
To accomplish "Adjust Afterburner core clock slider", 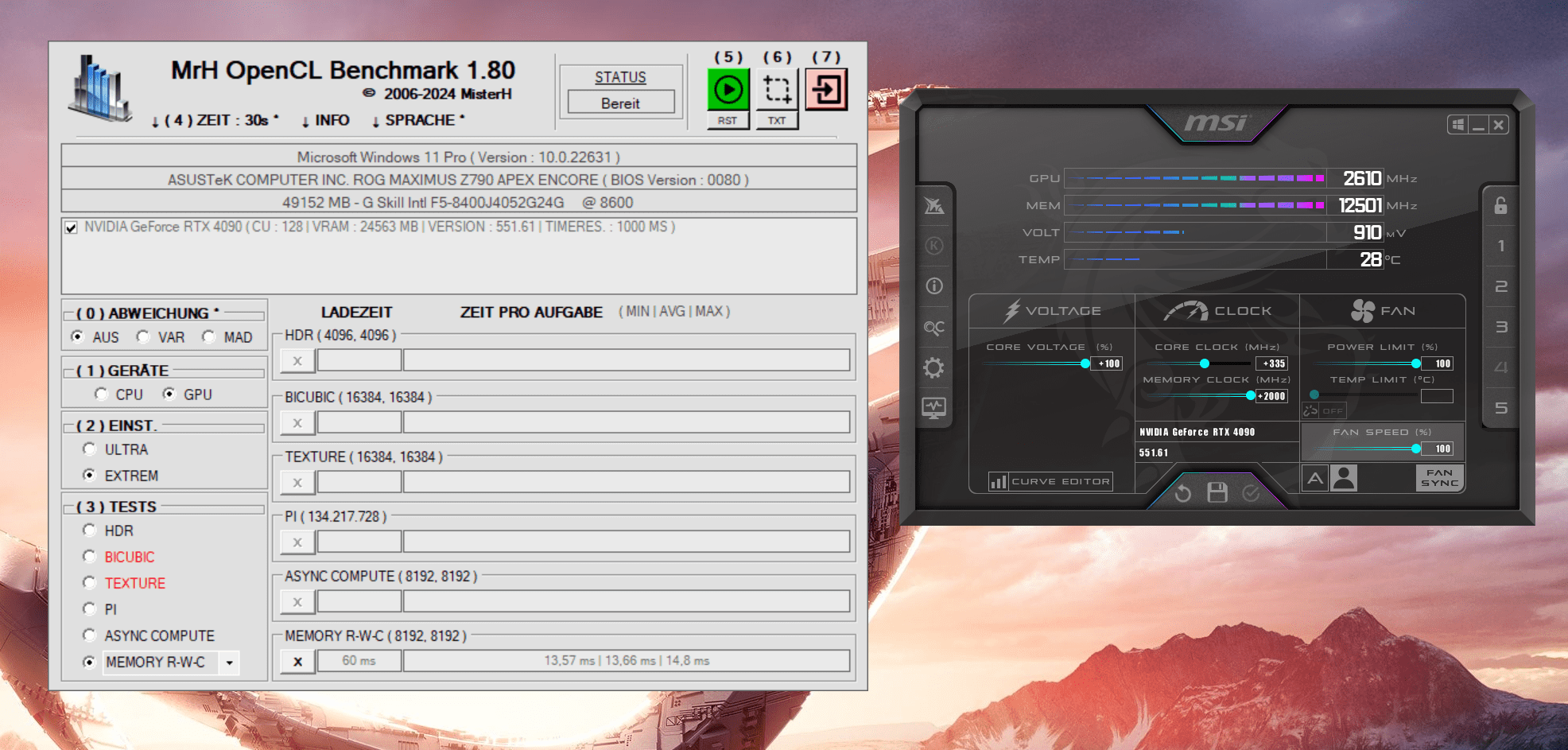I will (1205, 363).
